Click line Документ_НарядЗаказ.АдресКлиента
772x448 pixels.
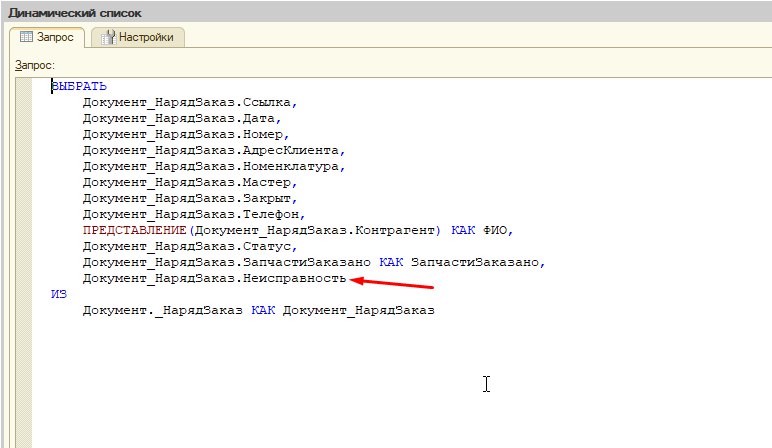[214, 150]
